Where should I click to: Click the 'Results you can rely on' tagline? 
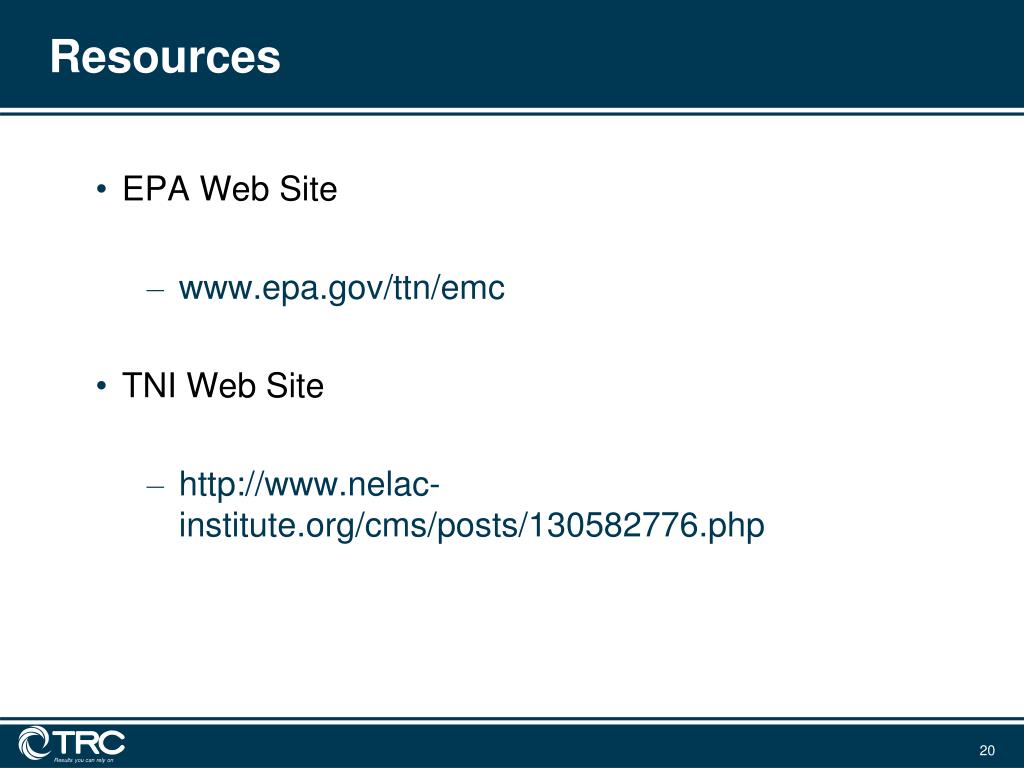84,760
